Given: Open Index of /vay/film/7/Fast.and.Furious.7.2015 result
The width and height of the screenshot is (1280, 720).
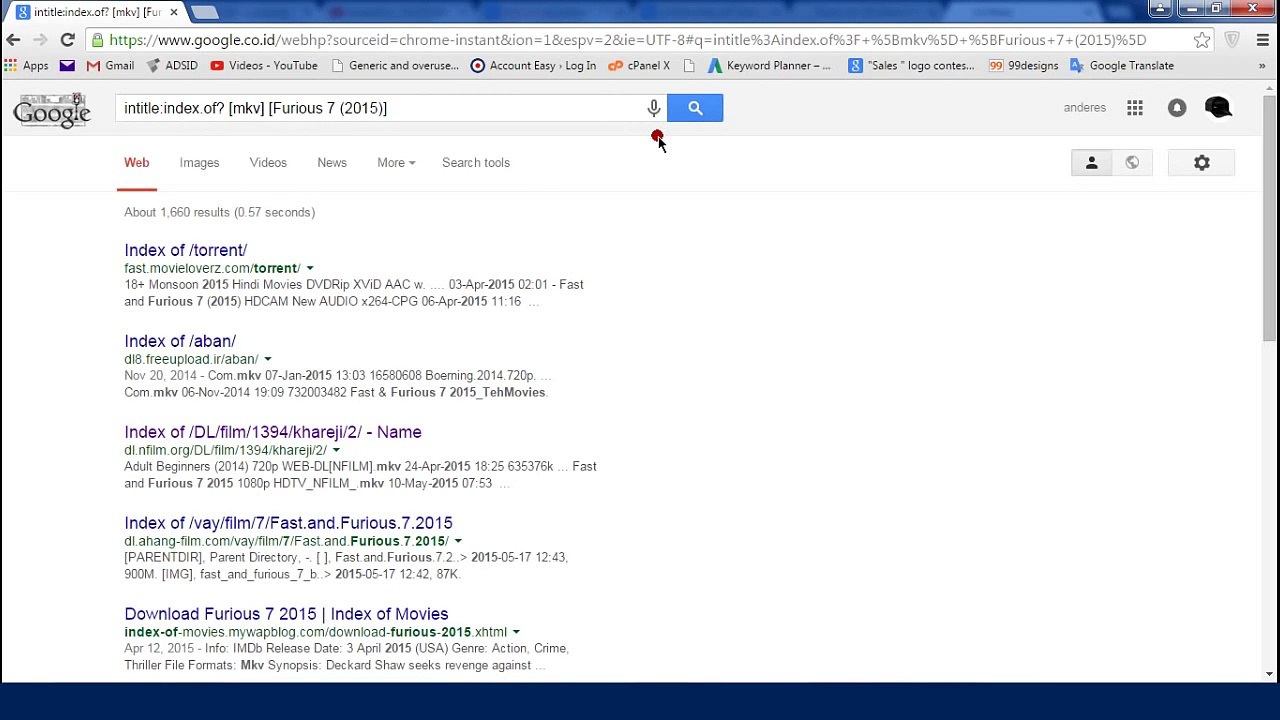Looking at the screenshot, I should pos(288,523).
